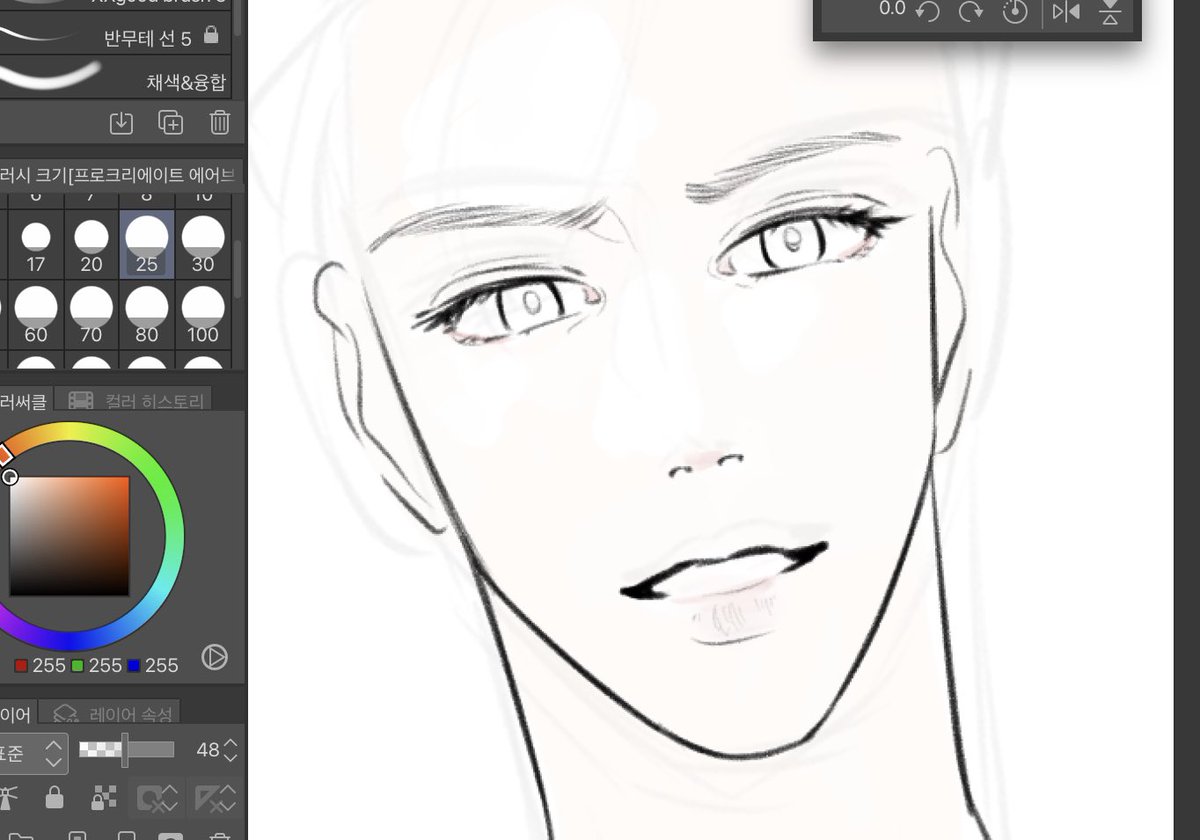Screen dimensions: 1200x840
Task: Choose brush size 100
Action: pyautogui.click(x=203, y=314)
